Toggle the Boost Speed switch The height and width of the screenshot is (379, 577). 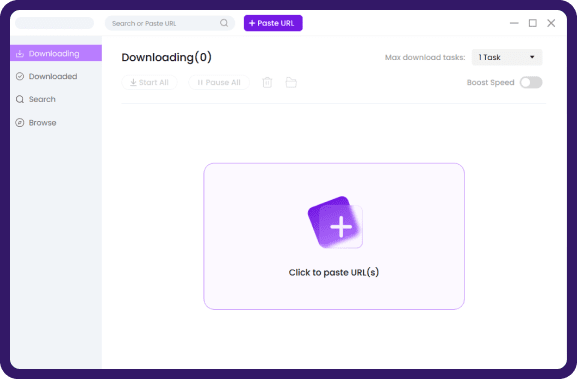(531, 82)
